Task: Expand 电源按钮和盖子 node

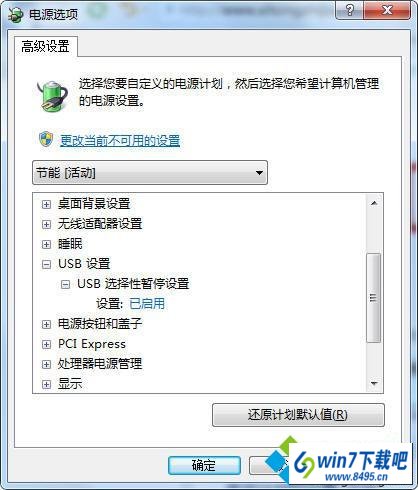Action: (46, 324)
